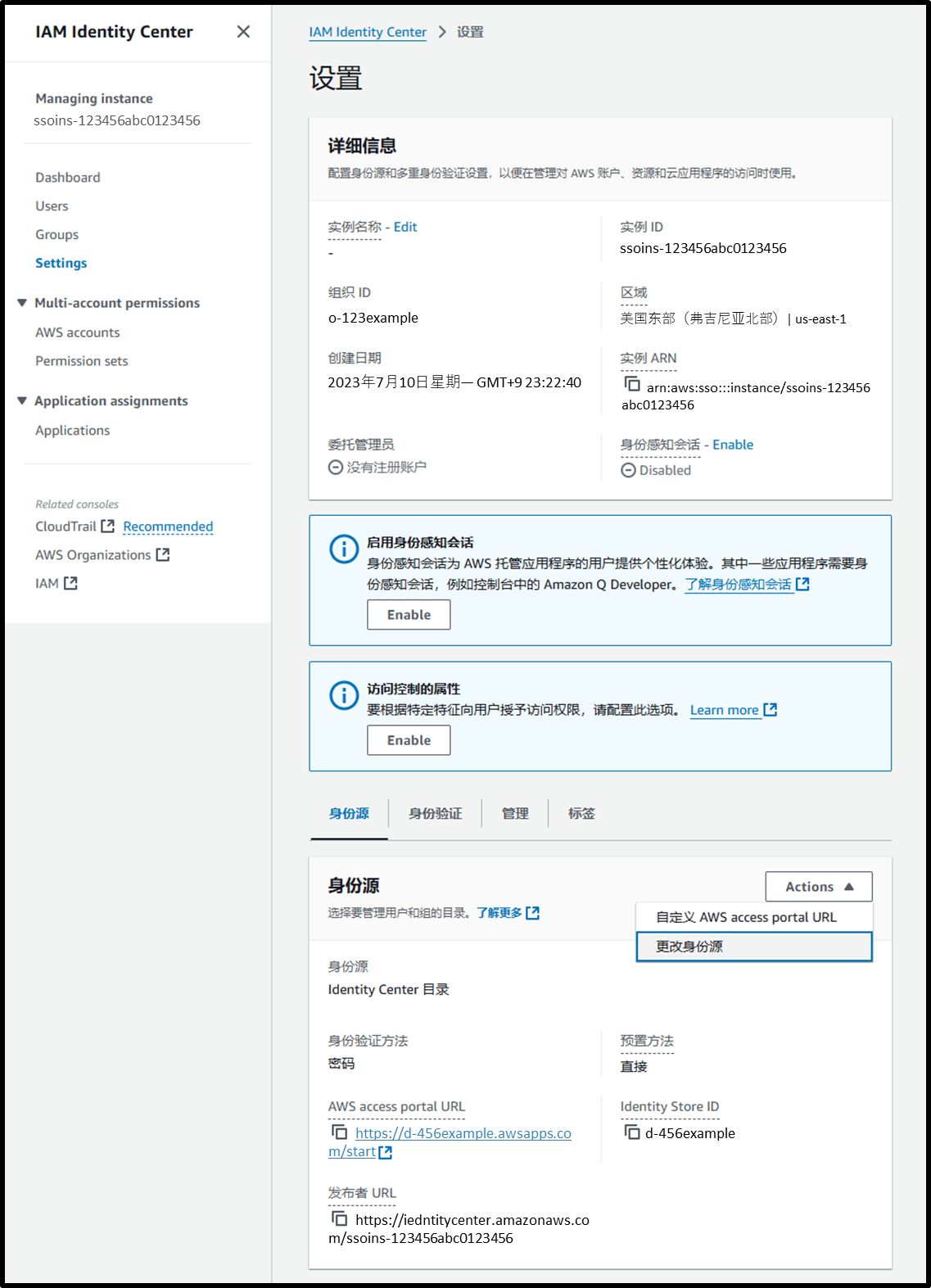Open the IAM related console link

47,584
